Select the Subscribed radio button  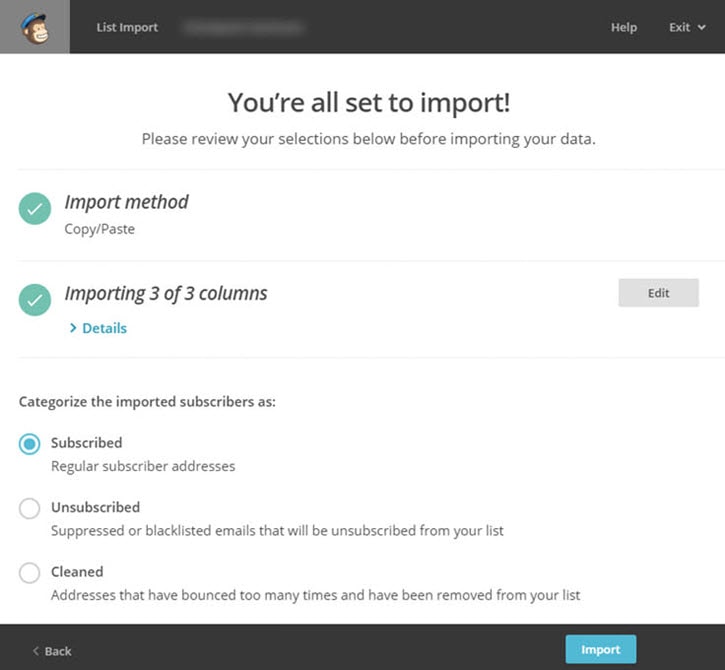tap(30, 444)
